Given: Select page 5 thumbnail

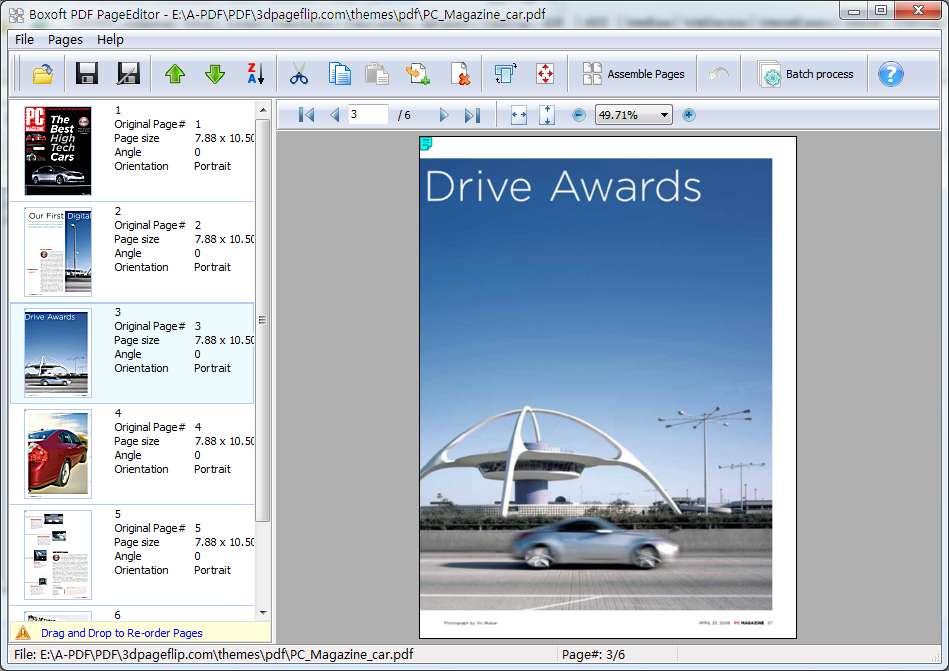Looking at the screenshot, I should pos(57,555).
